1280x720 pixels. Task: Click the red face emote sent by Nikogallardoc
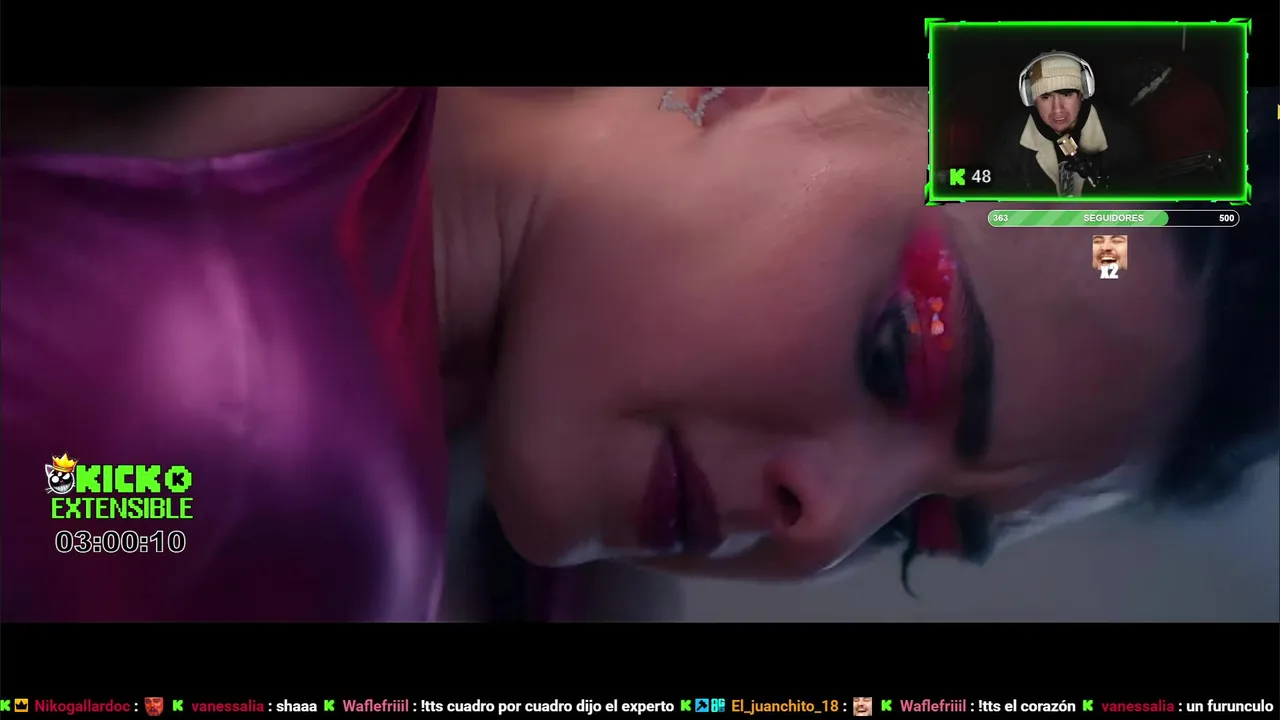tap(153, 706)
